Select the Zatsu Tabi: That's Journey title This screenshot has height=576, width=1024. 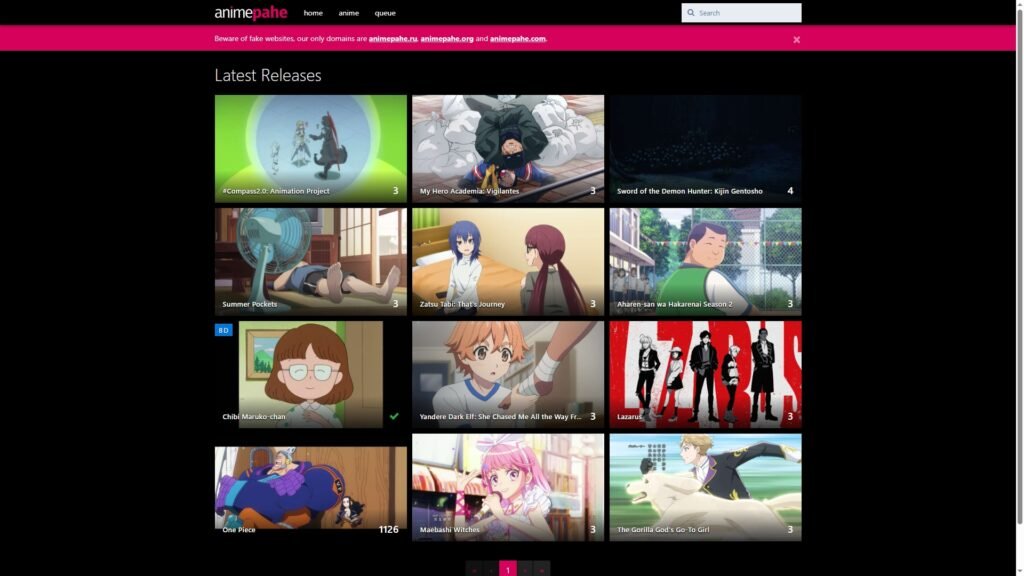462,304
